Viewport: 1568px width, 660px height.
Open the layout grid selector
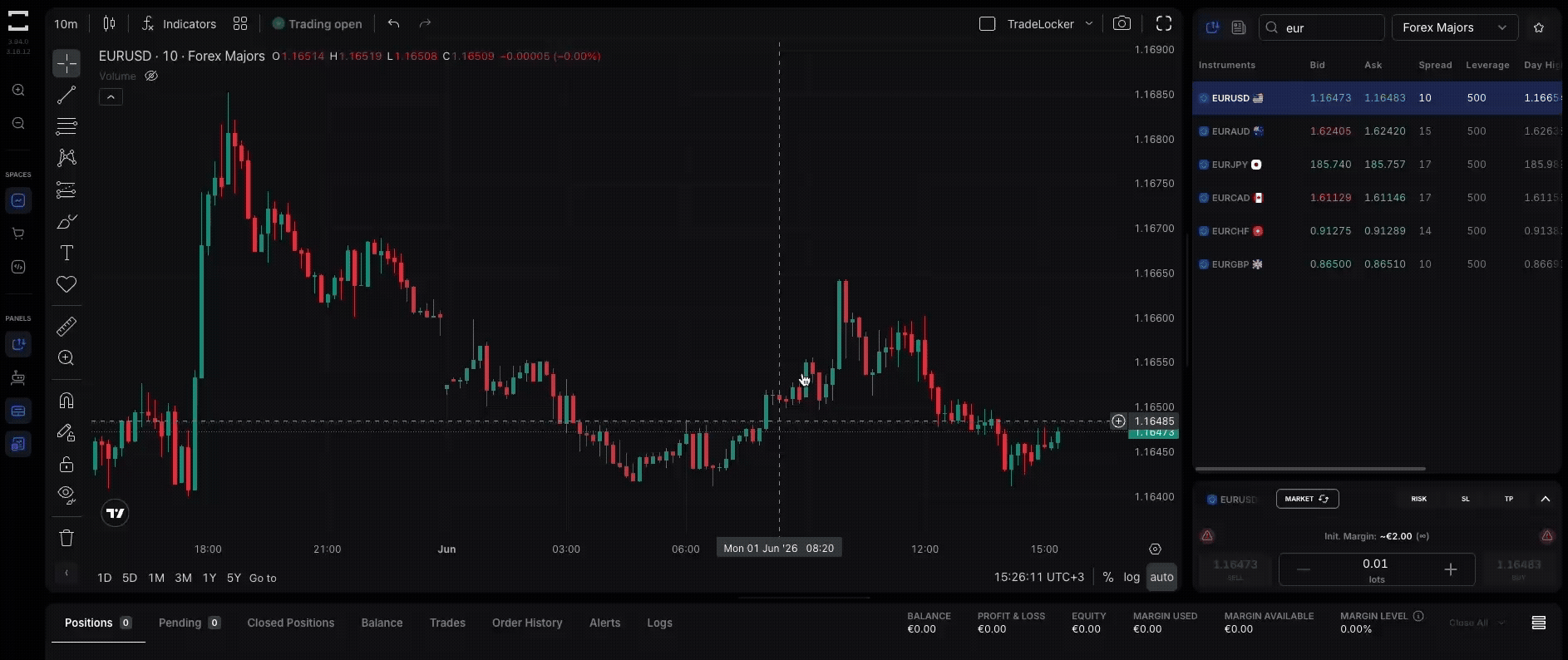(x=240, y=23)
